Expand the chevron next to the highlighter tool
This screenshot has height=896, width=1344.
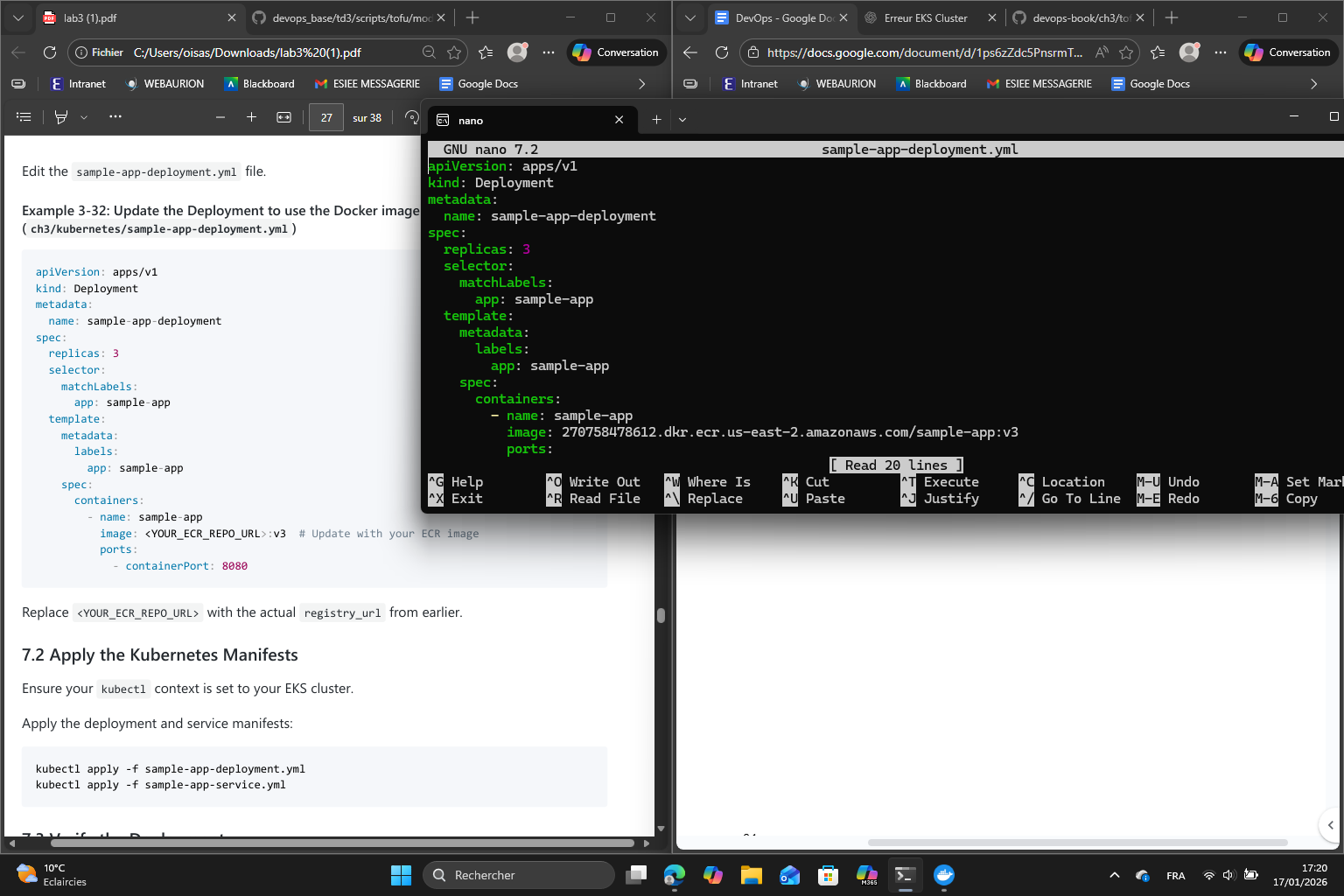(83, 116)
